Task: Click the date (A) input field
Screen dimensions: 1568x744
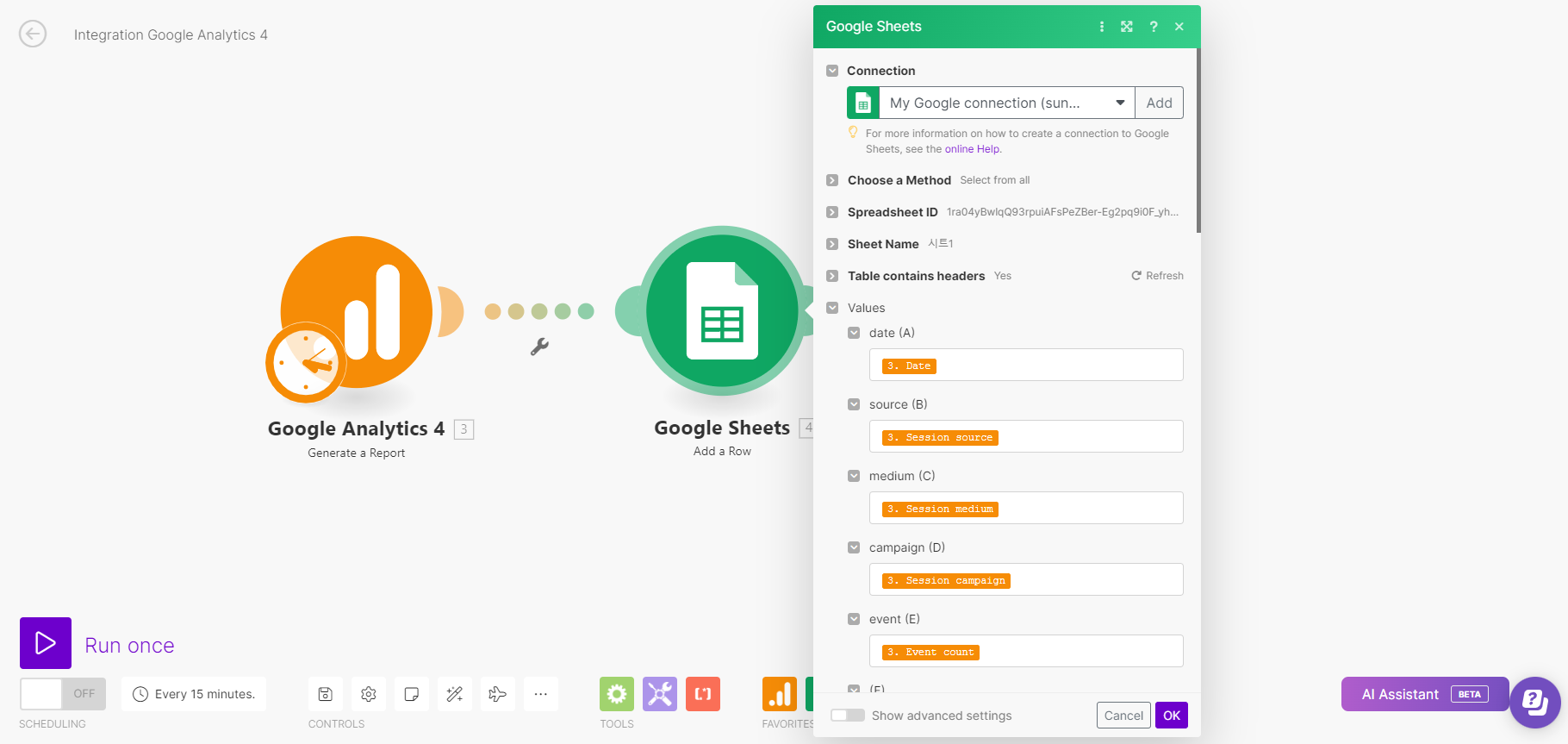Action: point(1026,365)
